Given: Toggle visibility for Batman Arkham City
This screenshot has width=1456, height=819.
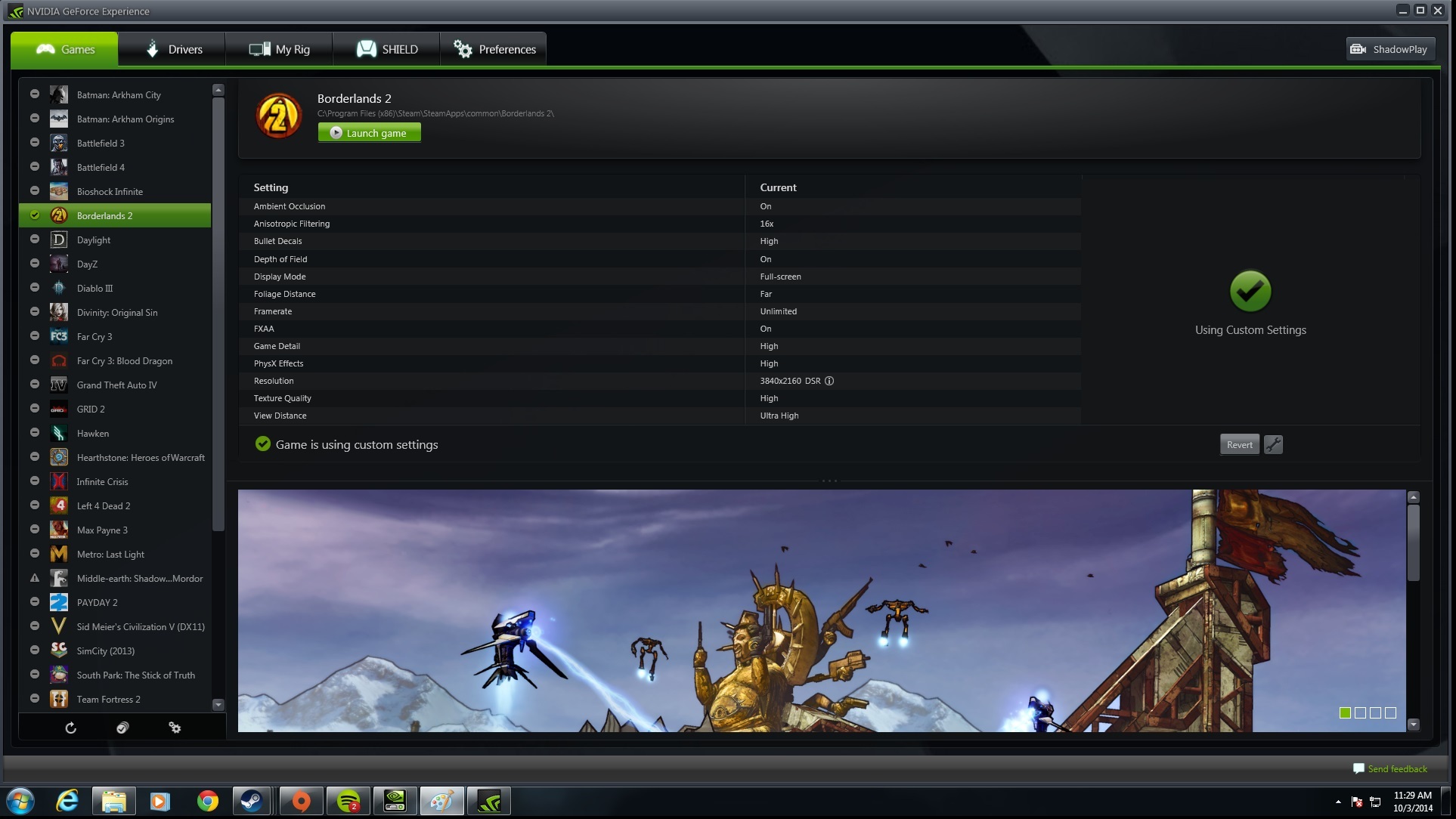Looking at the screenshot, I should (x=35, y=94).
